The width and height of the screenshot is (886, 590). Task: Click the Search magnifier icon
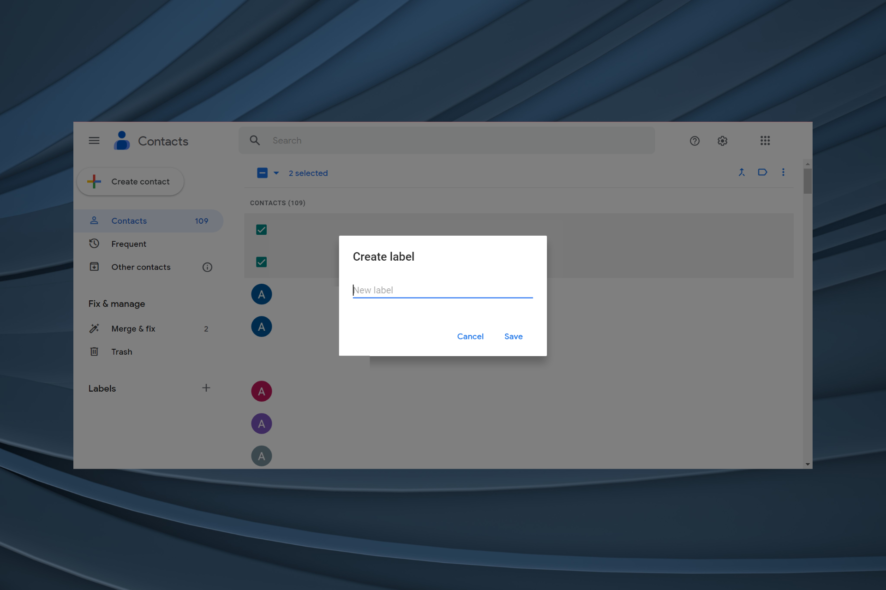(254, 140)
